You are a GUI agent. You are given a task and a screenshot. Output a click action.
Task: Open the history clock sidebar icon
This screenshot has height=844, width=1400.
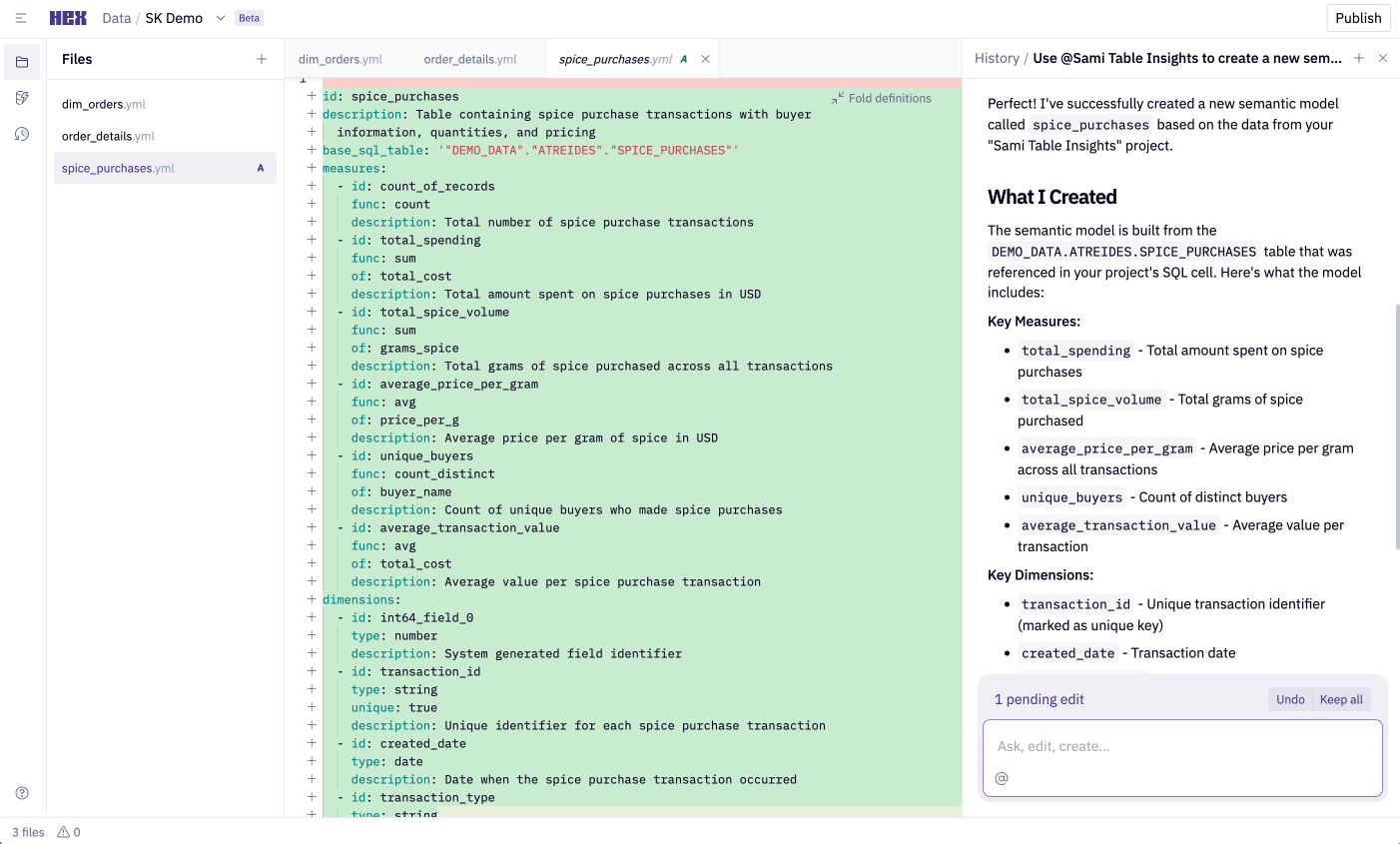pyautogui.click(x=22, y=134)
